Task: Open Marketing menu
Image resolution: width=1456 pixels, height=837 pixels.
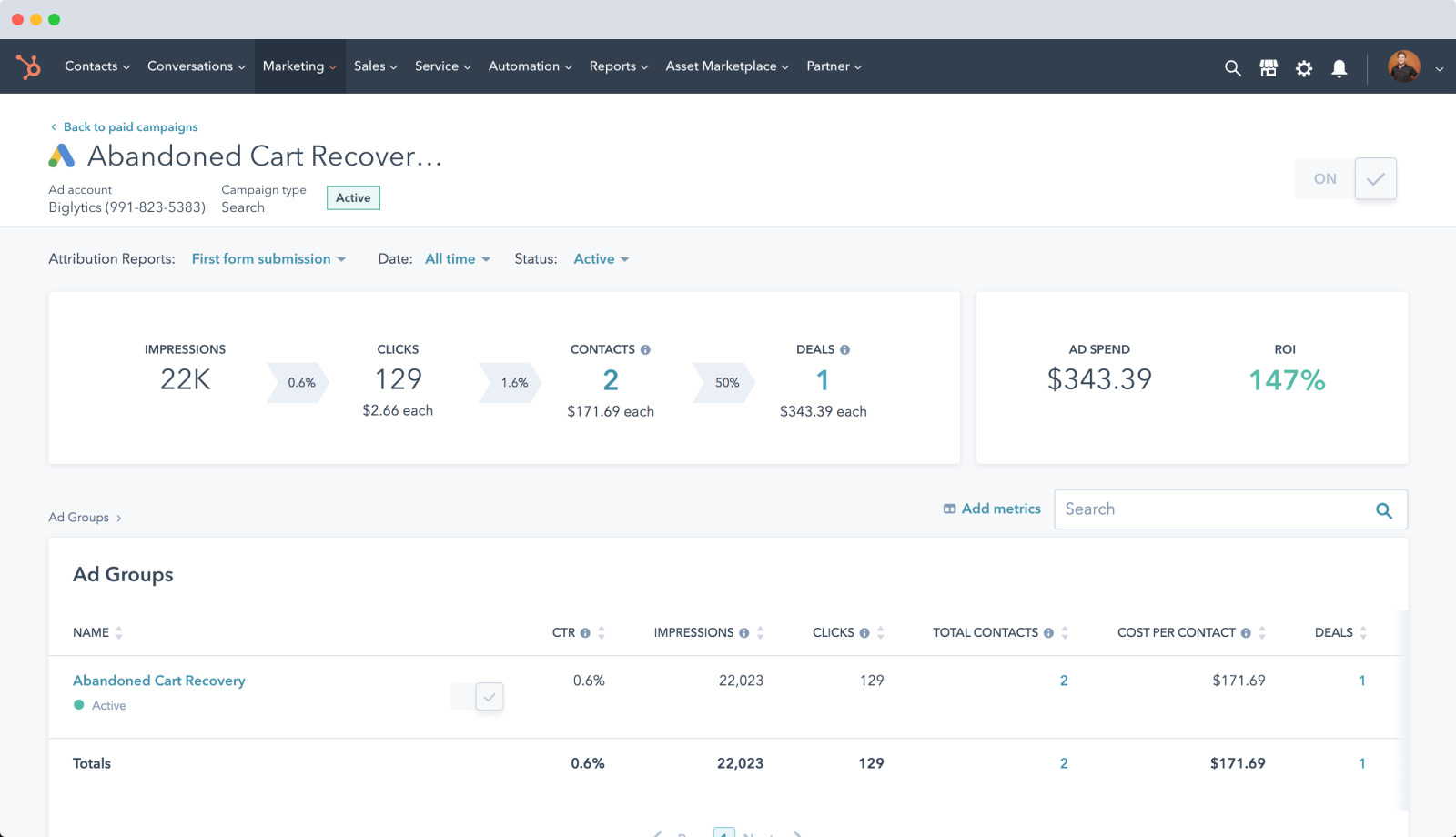Action: coord(299,66)
